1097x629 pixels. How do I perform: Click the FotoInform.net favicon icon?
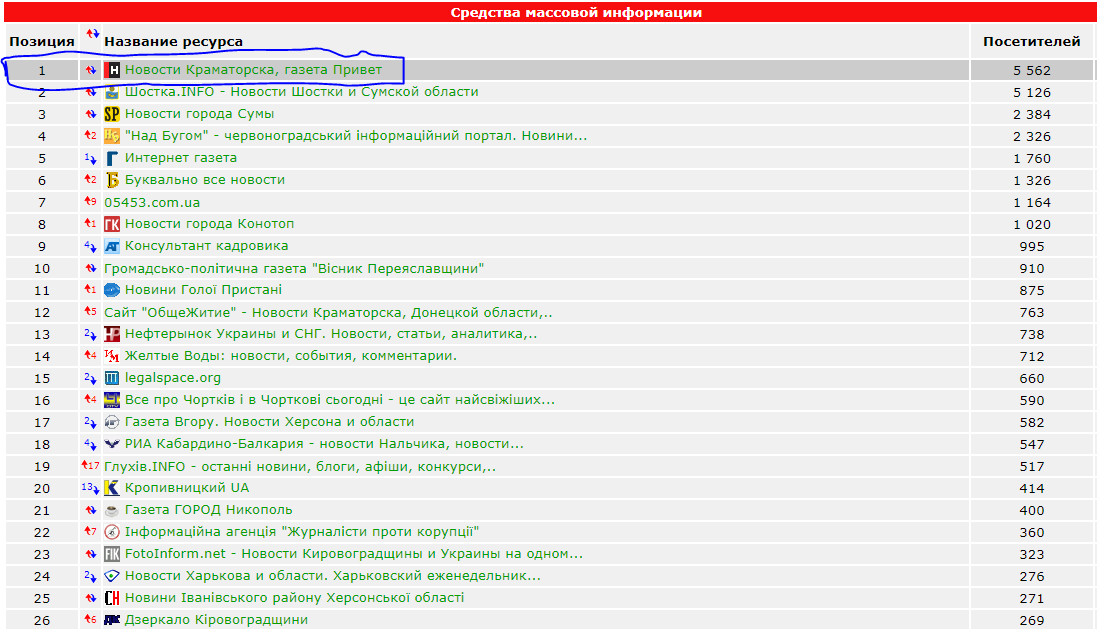tap(112, 554)
